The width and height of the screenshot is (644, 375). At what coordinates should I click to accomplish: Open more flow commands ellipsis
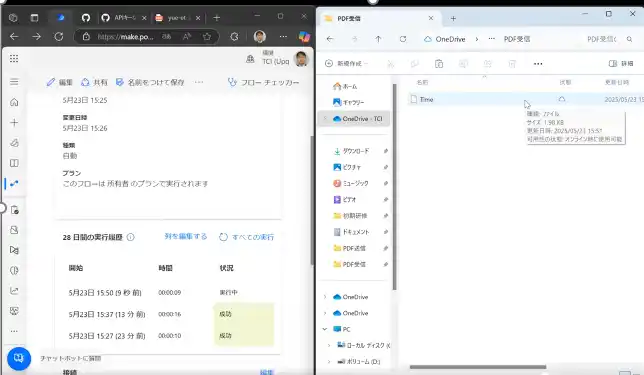199,82
